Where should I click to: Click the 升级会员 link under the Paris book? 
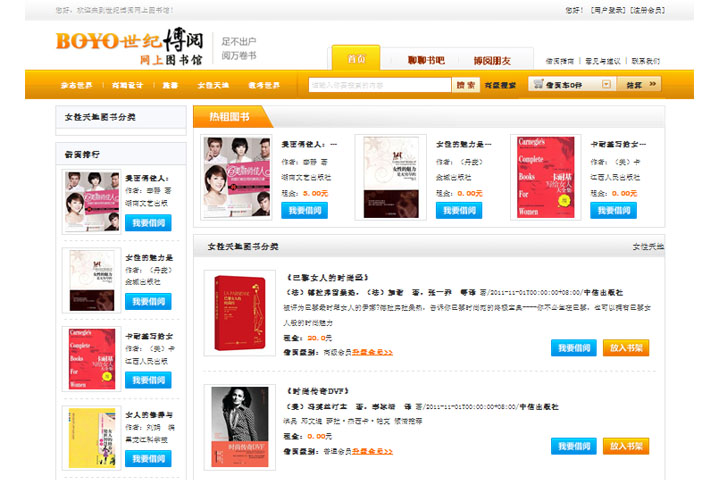(x=371, y=352)
